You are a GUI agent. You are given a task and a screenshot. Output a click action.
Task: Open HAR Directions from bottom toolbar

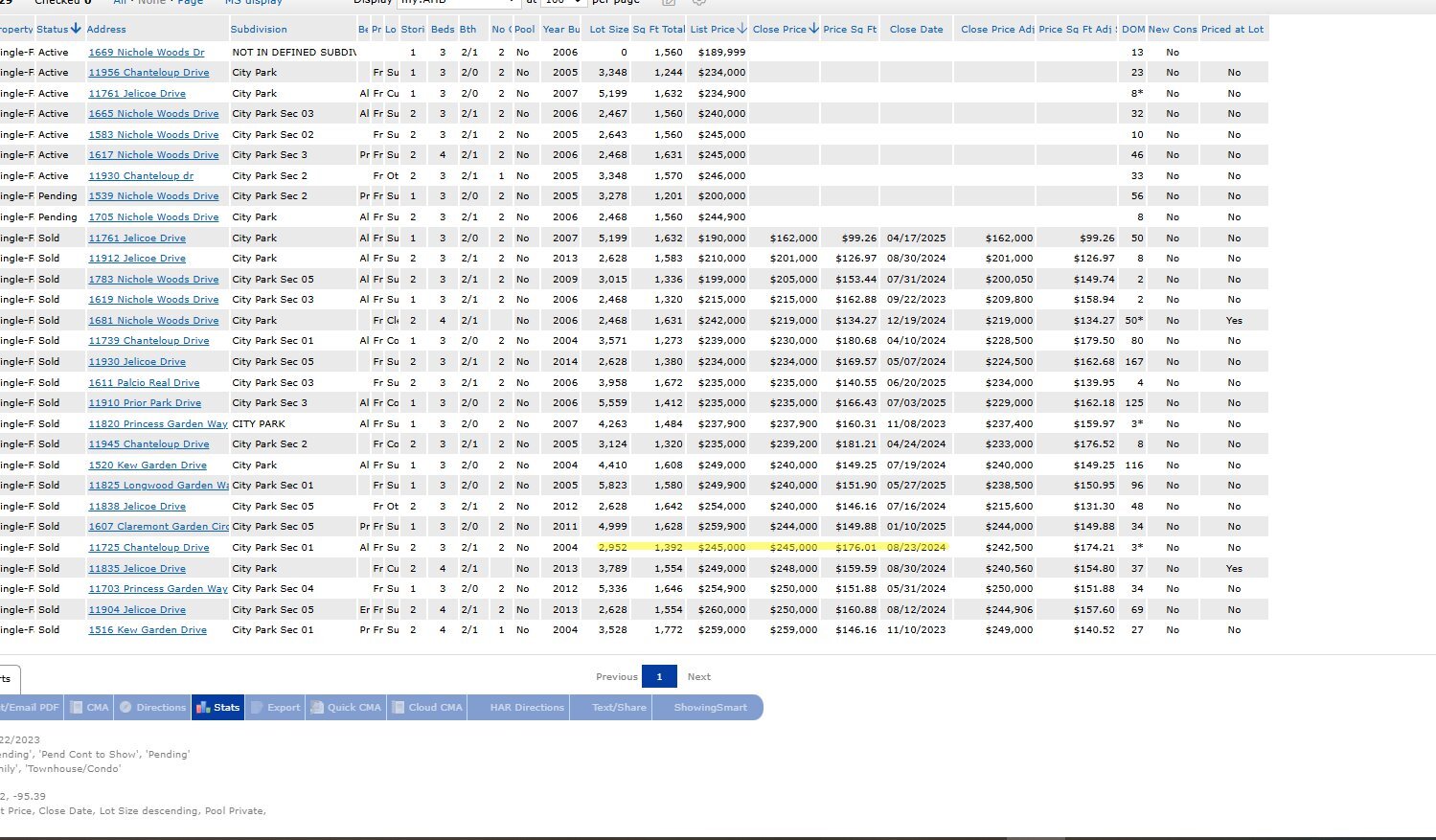click(526, 708)
